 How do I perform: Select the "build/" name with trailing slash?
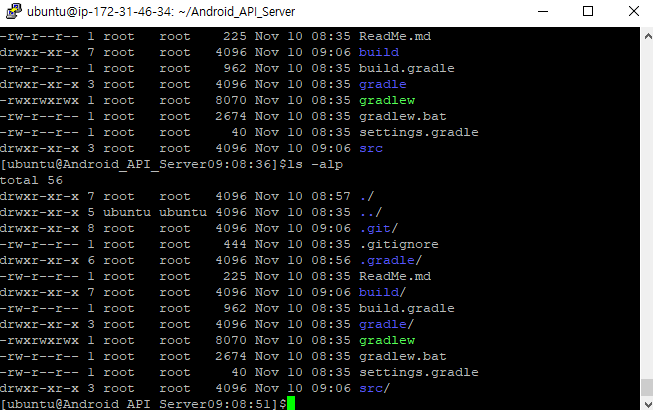[382, 292]
